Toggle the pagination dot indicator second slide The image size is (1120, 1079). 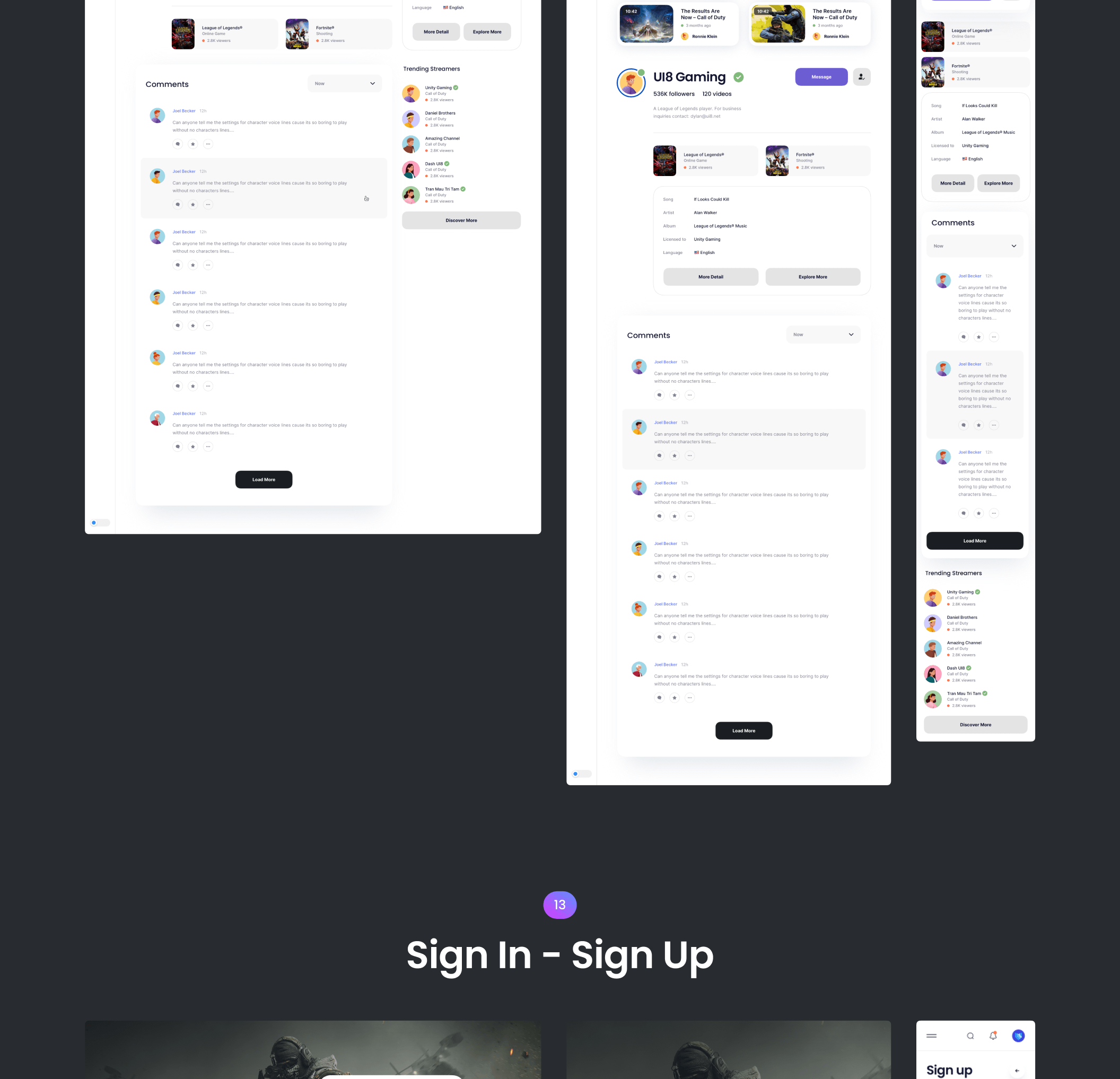(x=100, y=522)
